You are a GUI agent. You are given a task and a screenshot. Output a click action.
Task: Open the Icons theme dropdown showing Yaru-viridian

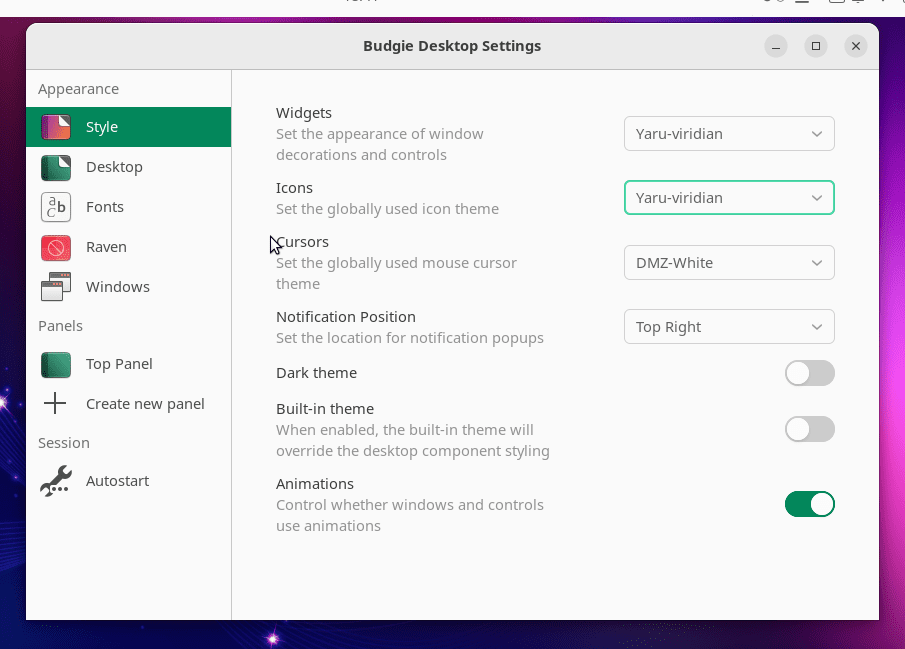pyautogui.click(x=729, y=197)
